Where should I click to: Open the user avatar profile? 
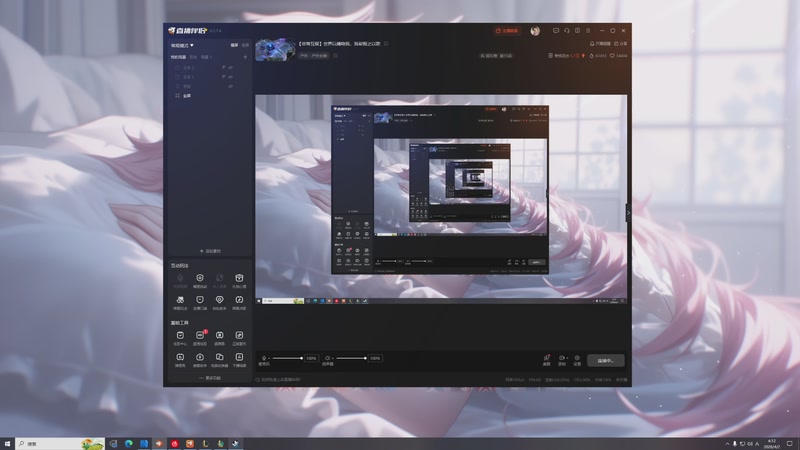[535, 31]
